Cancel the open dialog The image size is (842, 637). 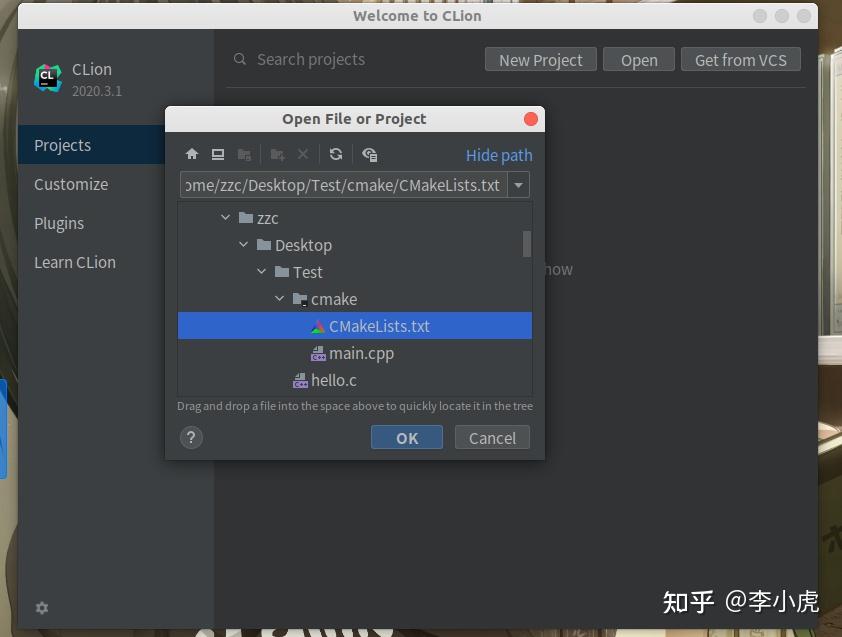coord(492,438)
